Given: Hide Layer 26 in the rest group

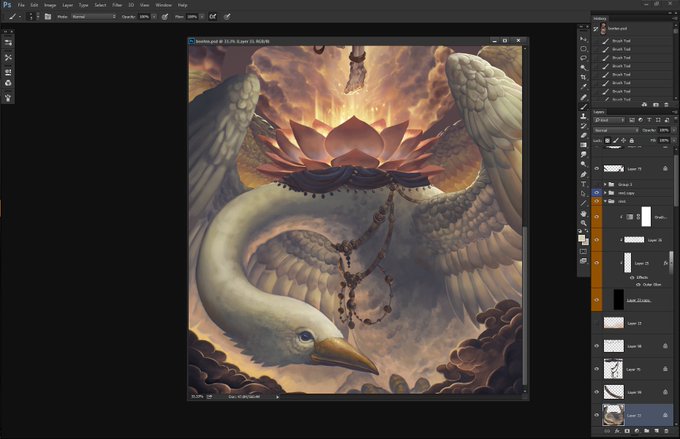Looking at the screenshot, I should coord(597,239).
